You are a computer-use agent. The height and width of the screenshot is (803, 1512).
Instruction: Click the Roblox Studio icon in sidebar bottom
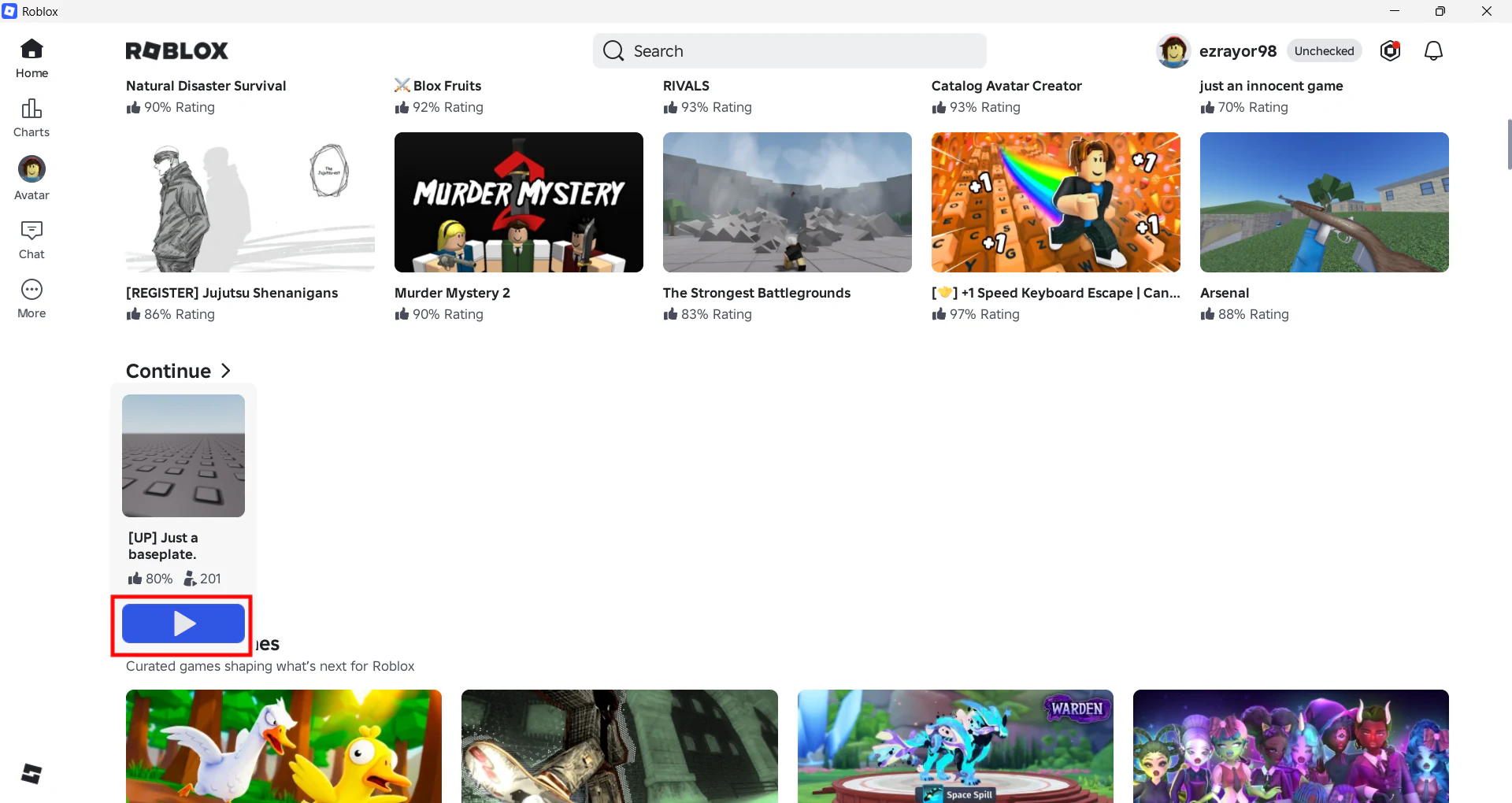(31, 774)
